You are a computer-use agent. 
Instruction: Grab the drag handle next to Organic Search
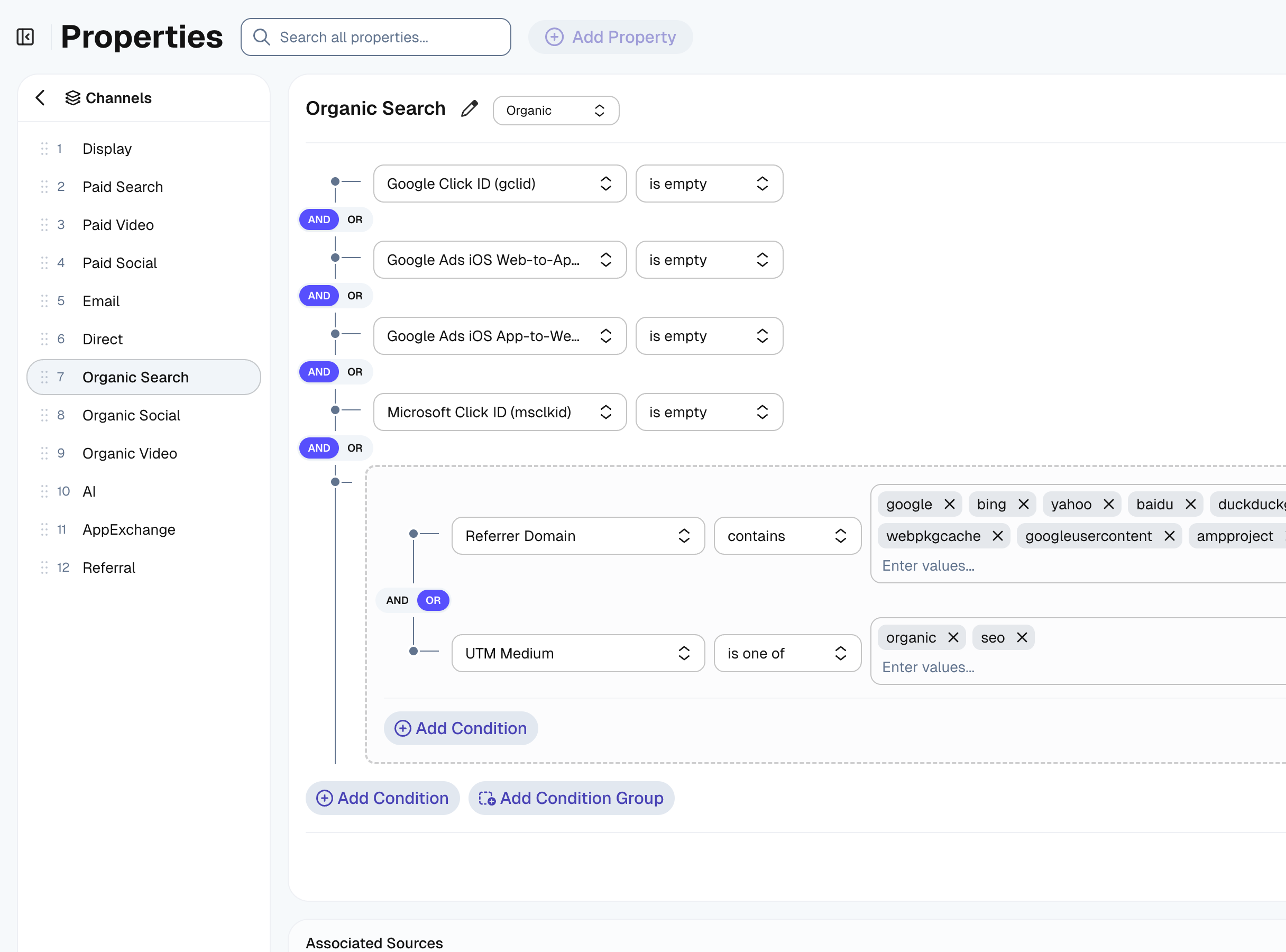[45, 377]
